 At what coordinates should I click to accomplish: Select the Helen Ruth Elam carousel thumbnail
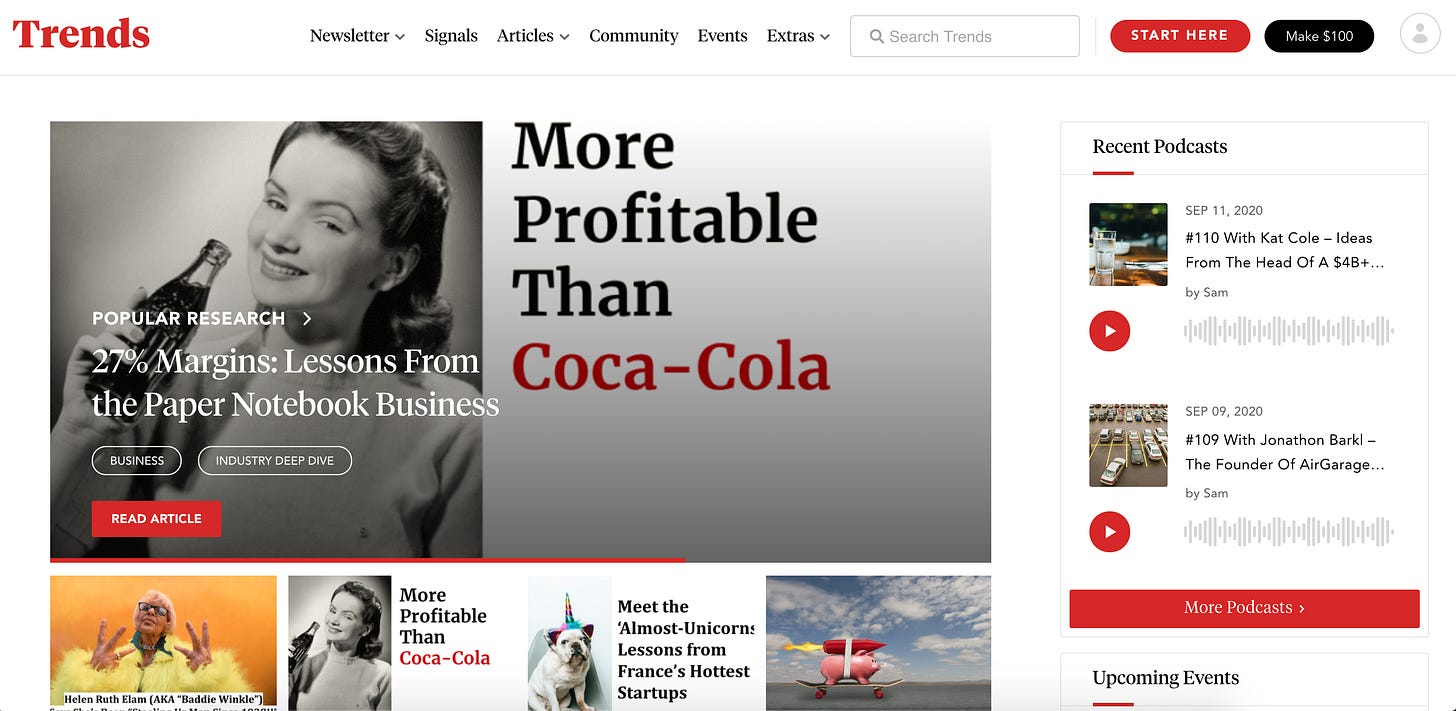[x=163, y=643]
